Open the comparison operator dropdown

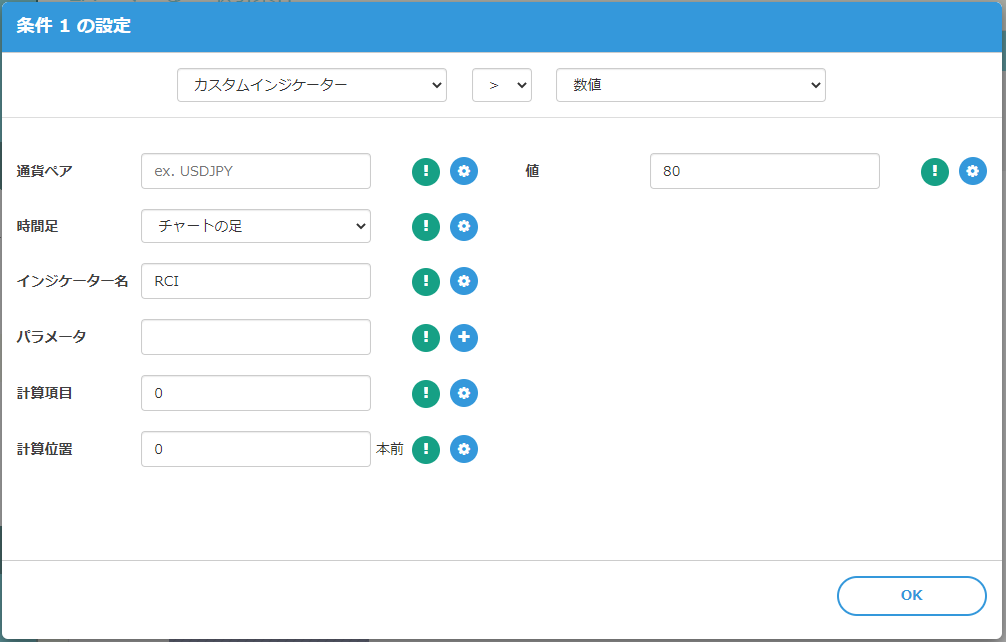tap(502, 85)
